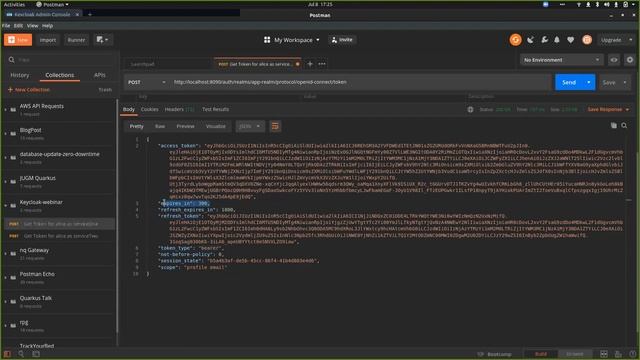Viewport: 640px width, 360px height.
Task: Toggle sidebar icon in status bar
Action: [7, 354]
